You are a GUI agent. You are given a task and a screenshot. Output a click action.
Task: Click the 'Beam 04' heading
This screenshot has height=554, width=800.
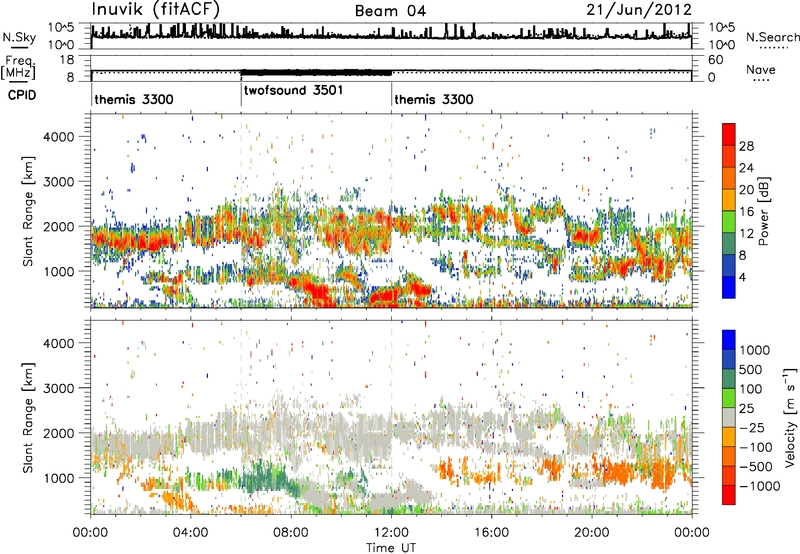pyautogui.click(x=390, y=11)
